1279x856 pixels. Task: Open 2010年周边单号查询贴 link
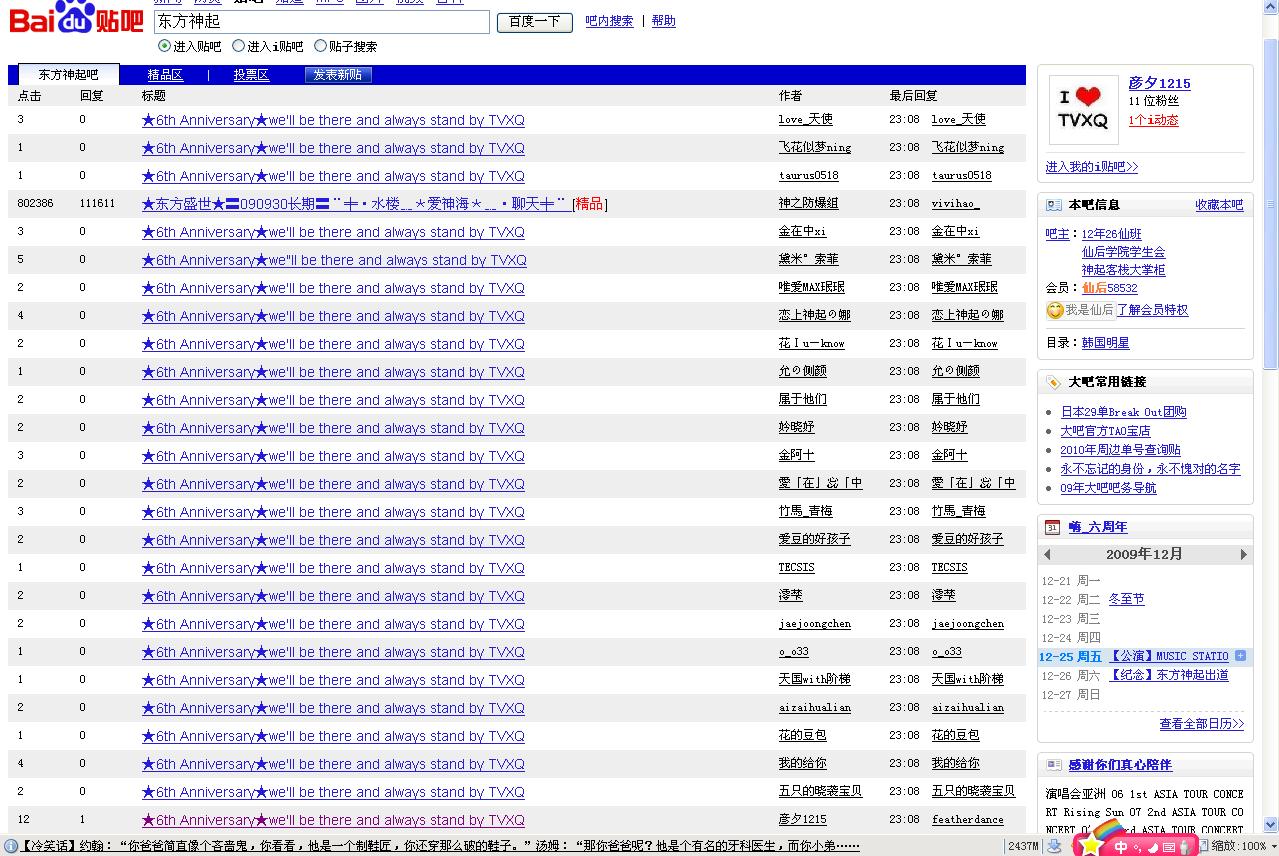1120,450
